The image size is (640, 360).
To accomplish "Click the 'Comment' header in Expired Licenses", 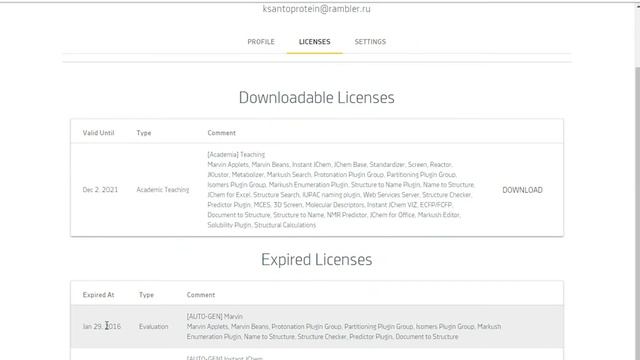I will 200,295.
